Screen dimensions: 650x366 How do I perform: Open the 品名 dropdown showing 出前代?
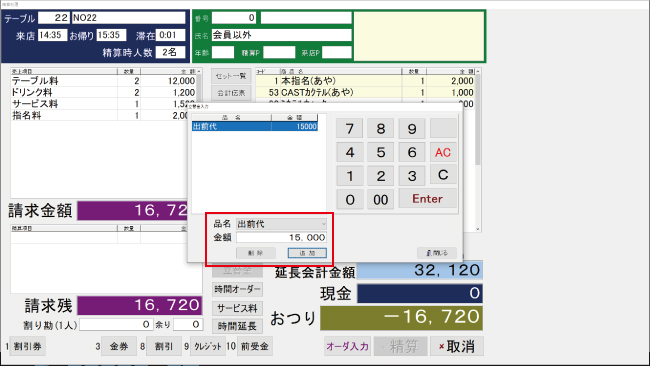click(x=281, y=224)
